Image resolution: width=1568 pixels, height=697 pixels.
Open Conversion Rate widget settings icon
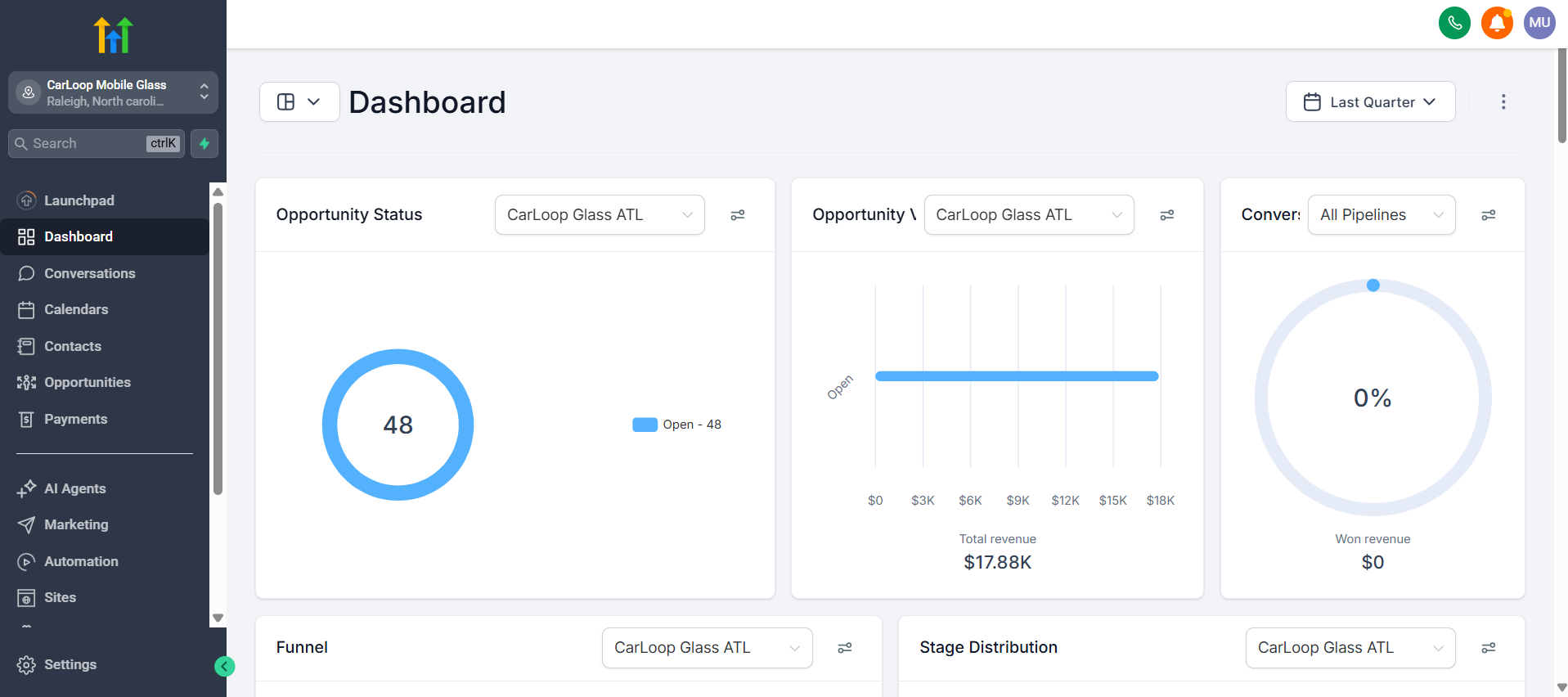pyautogui.click(x=1488, y=215)
